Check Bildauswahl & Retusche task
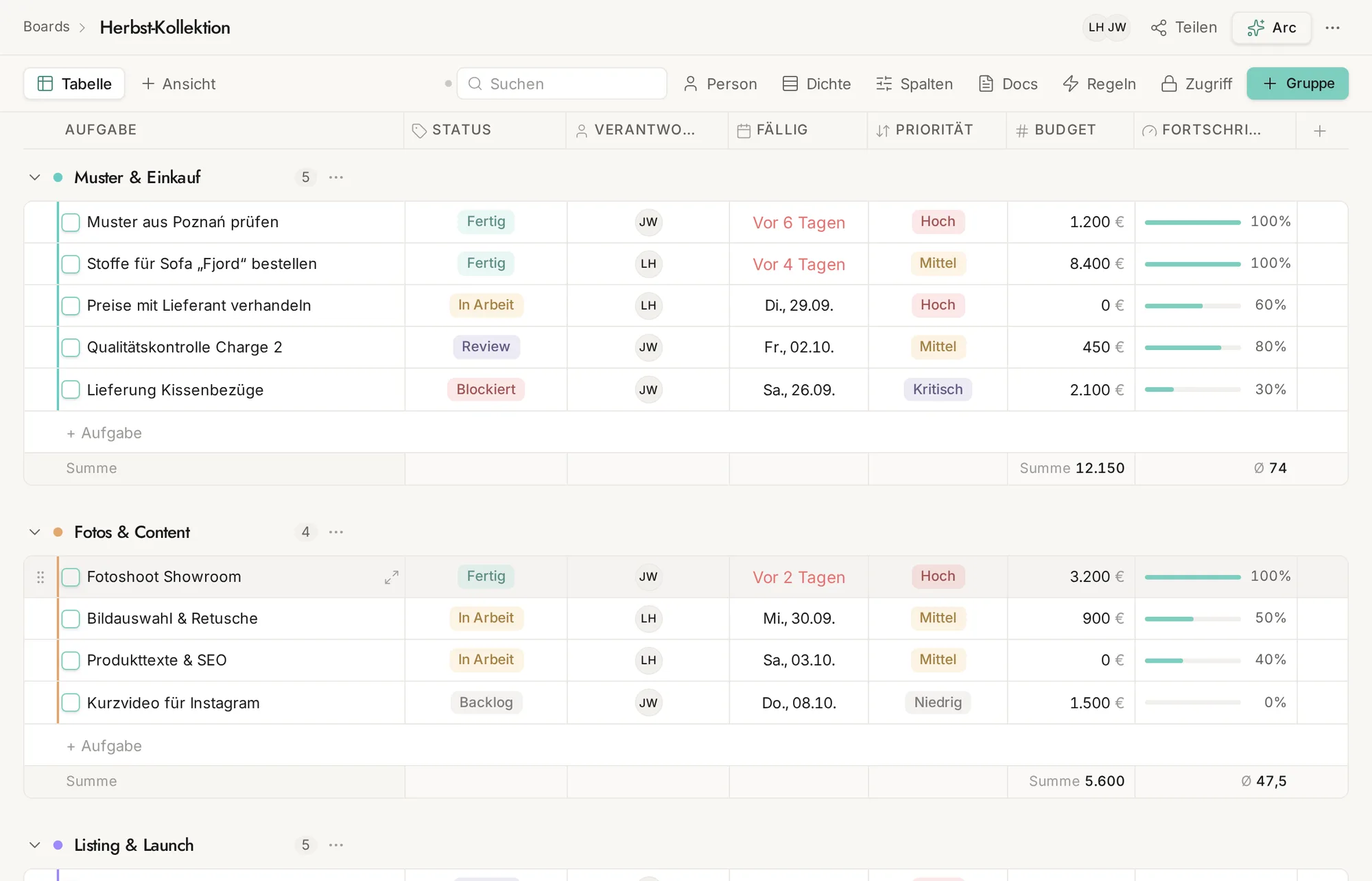 click(x=71, y=619)
